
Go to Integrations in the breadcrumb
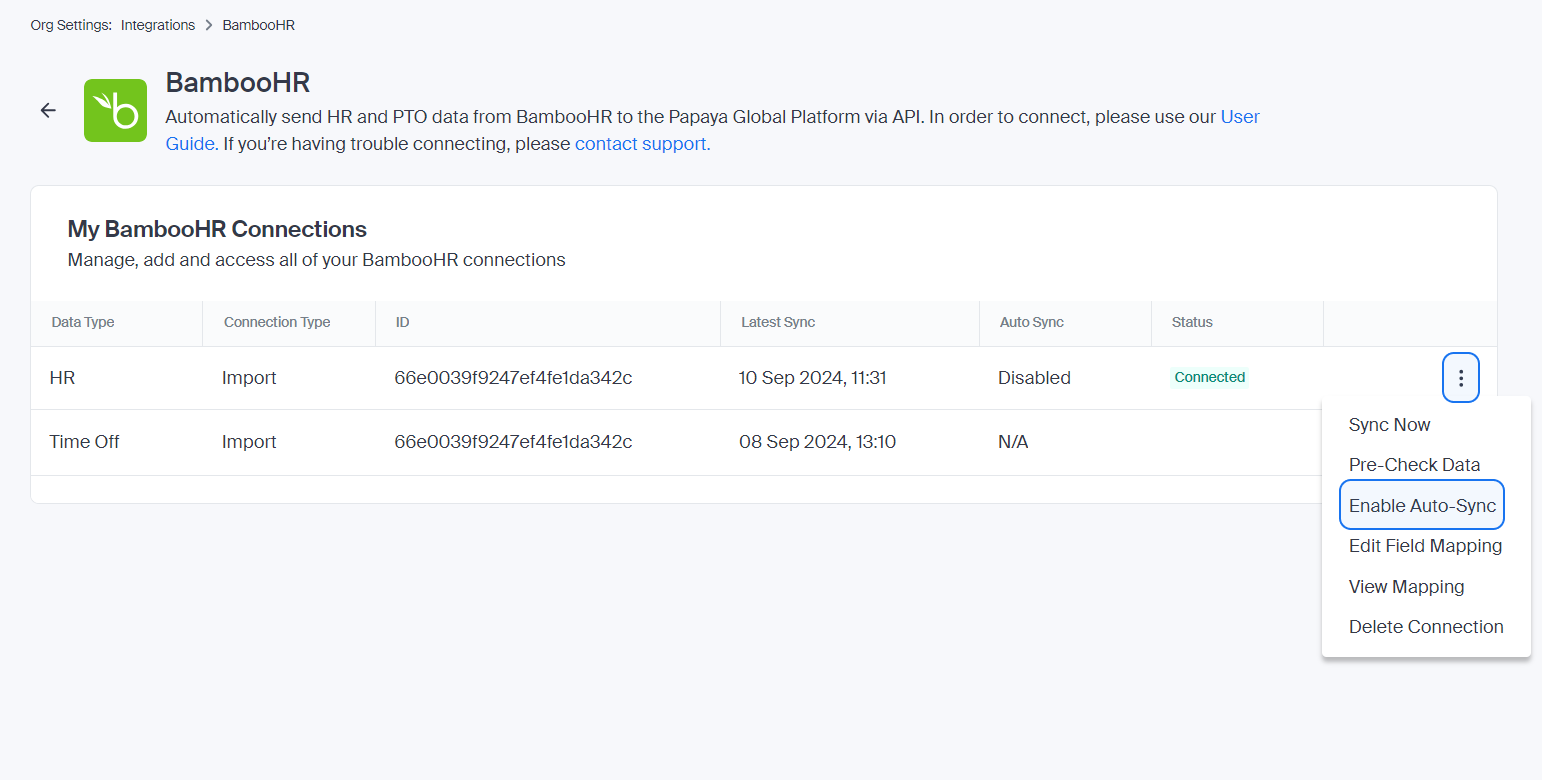click(158, 25)
